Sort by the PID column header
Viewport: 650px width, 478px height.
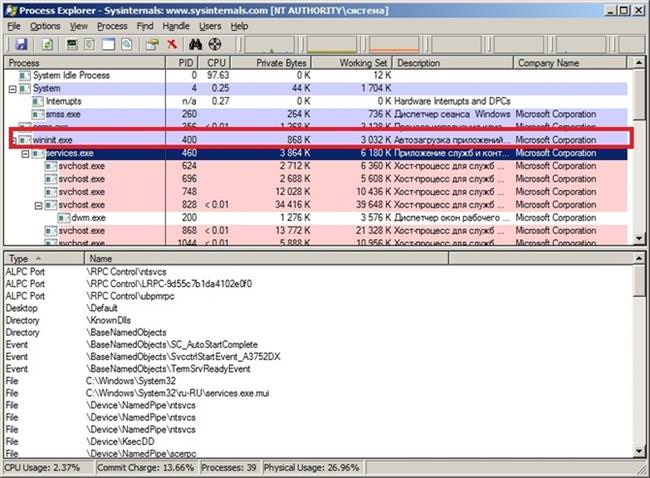[182, 63]
